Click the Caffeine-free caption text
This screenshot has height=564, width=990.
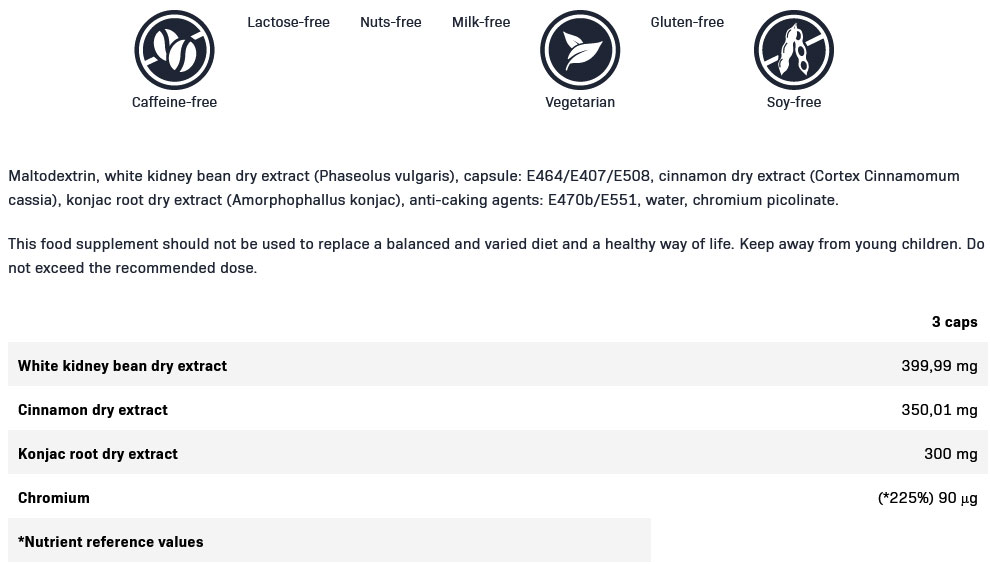pyautogui.click(x=174, y=102)
